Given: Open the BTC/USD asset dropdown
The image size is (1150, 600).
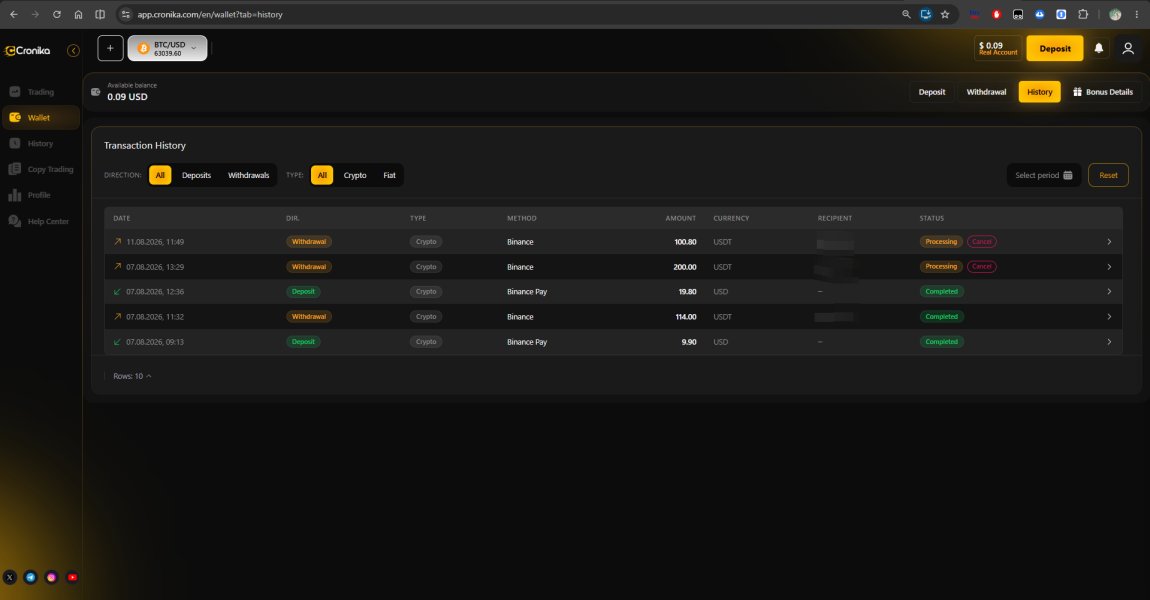Looking at the screenshot, I should [x=167, y=48].
